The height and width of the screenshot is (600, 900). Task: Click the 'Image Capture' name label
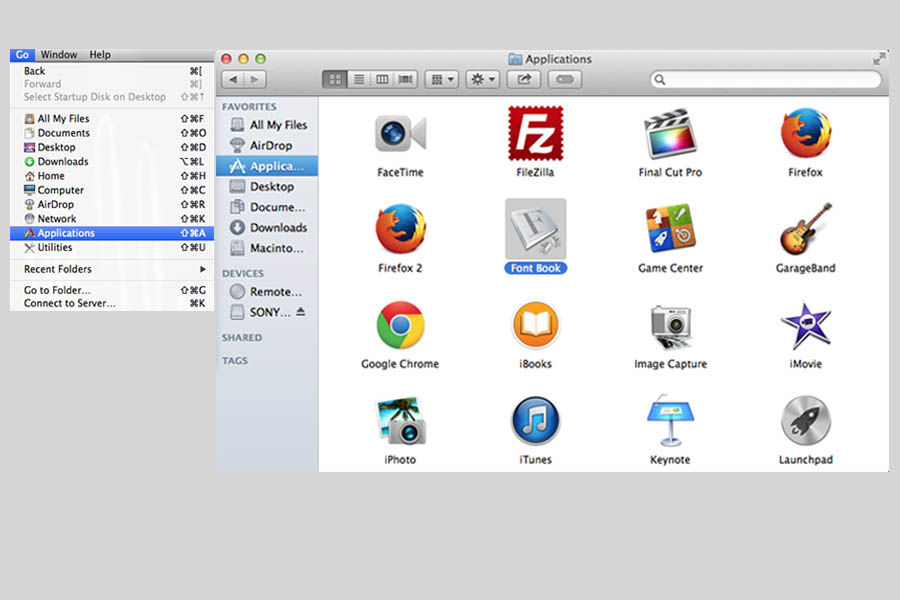pos(670,364)
